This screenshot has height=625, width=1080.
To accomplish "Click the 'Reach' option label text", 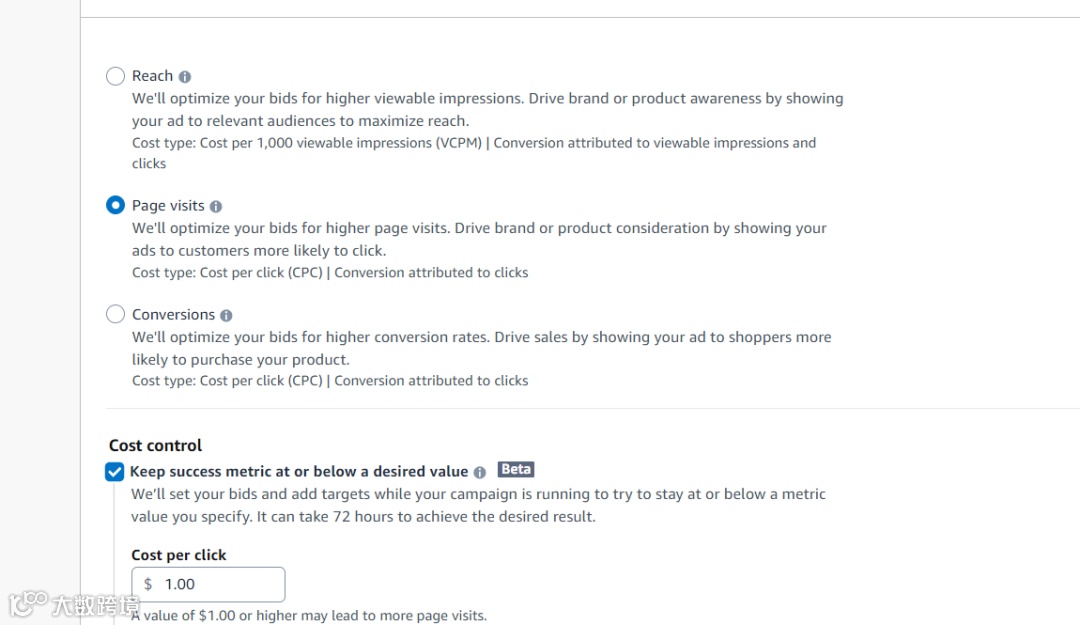I will 152,76.
